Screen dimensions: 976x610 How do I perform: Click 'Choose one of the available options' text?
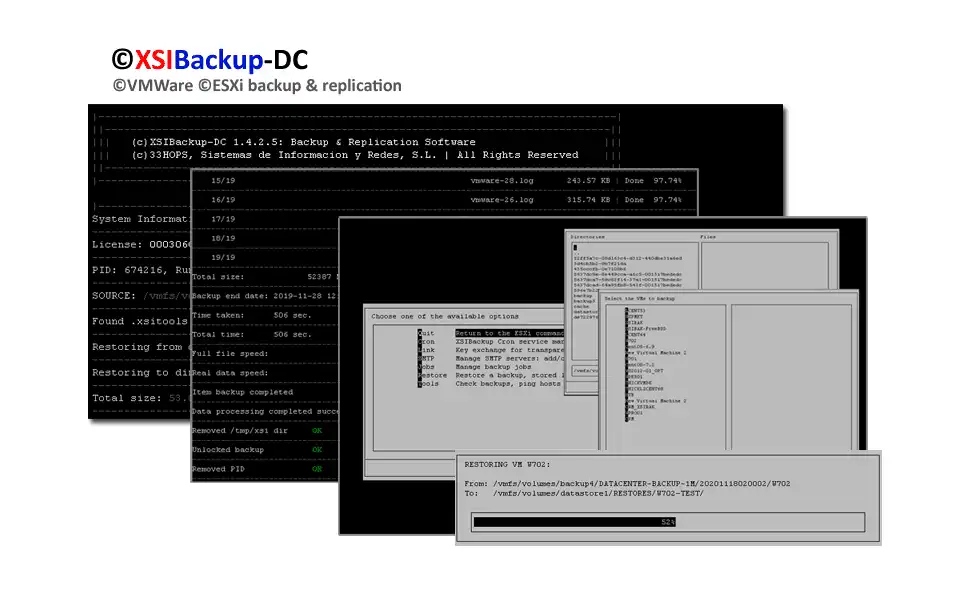445,316
